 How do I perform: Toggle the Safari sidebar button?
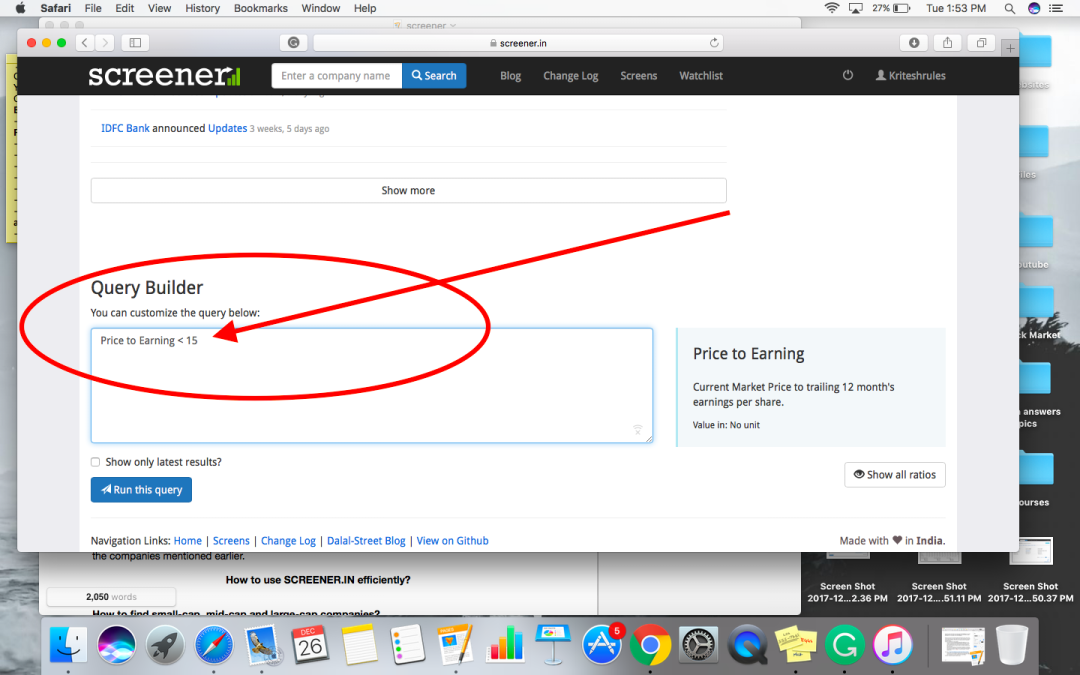point(136,43)
